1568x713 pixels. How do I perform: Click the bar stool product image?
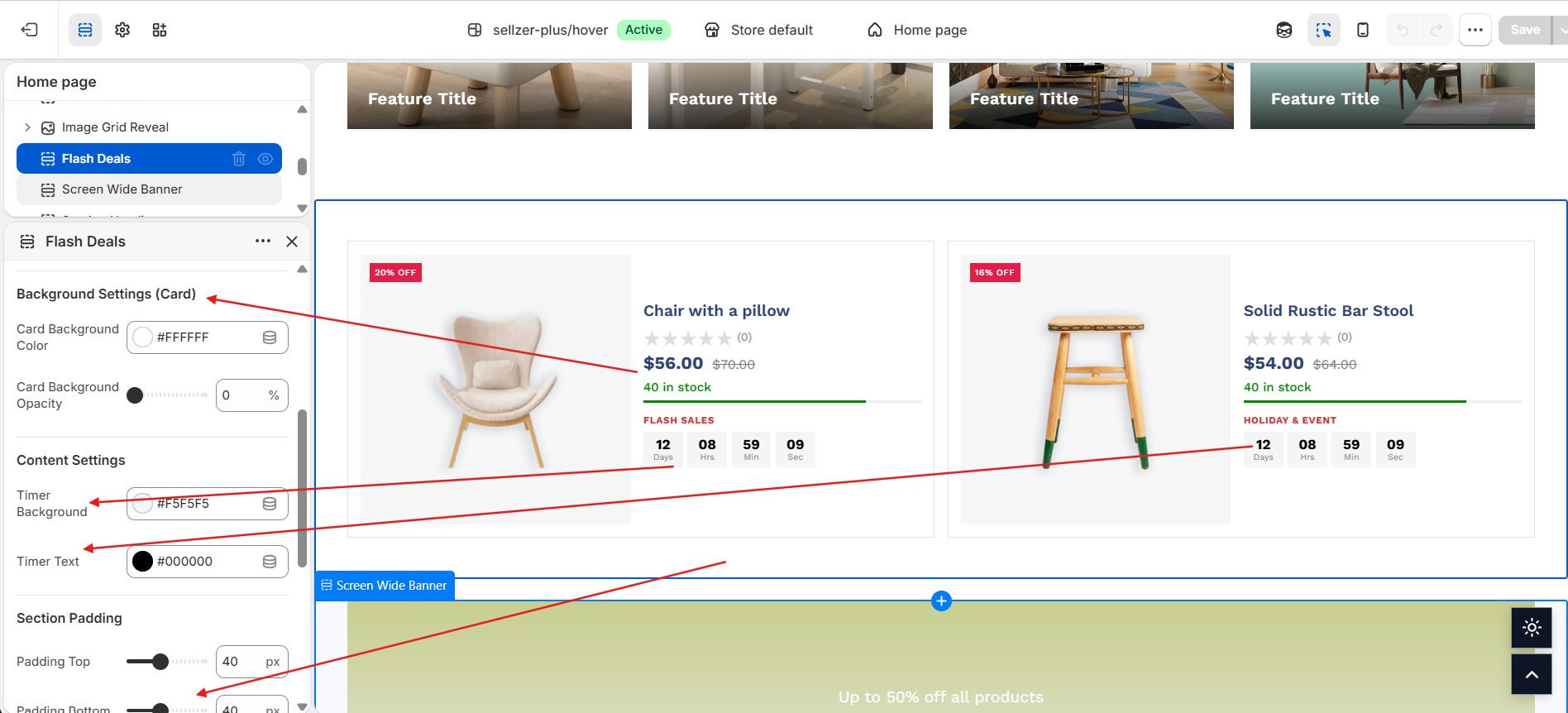click(x=1096, y=390)
